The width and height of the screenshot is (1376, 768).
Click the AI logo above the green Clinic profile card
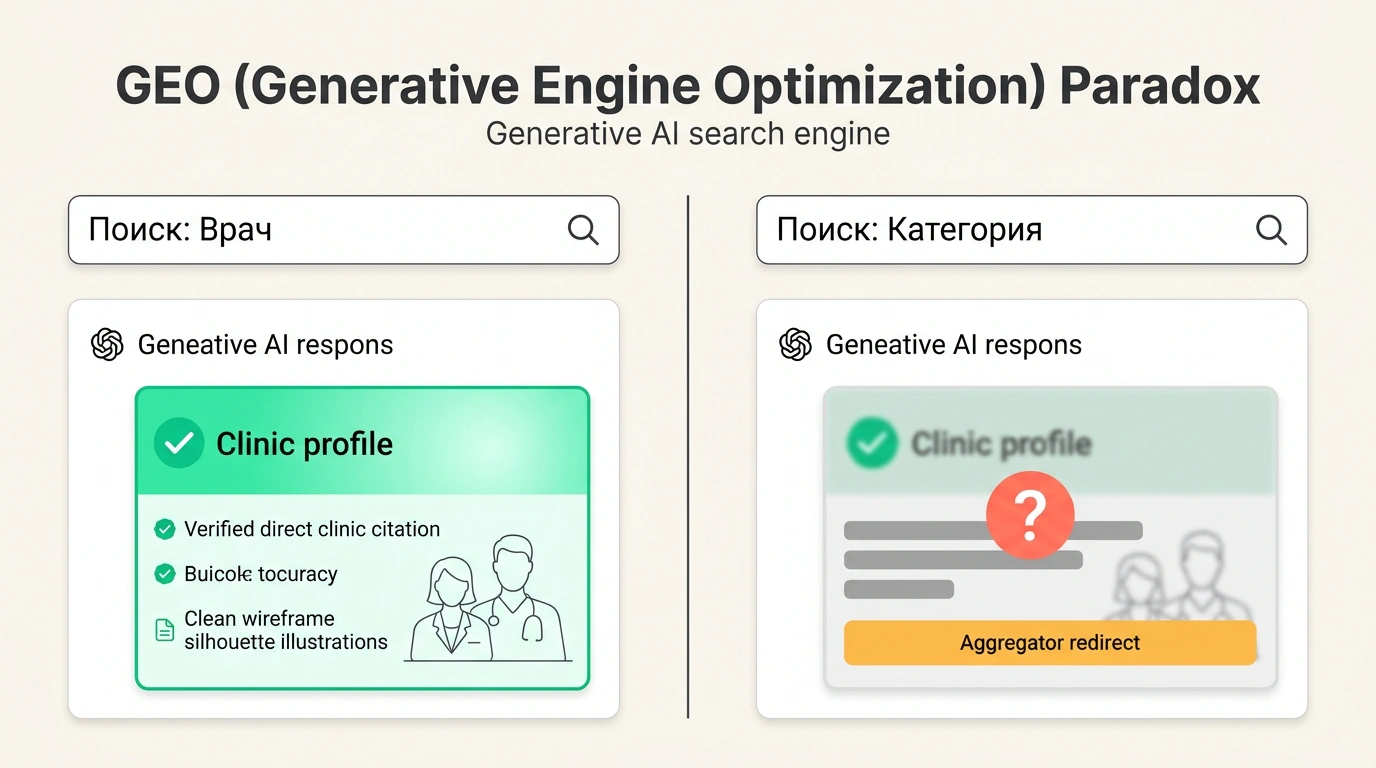[107, 345]
